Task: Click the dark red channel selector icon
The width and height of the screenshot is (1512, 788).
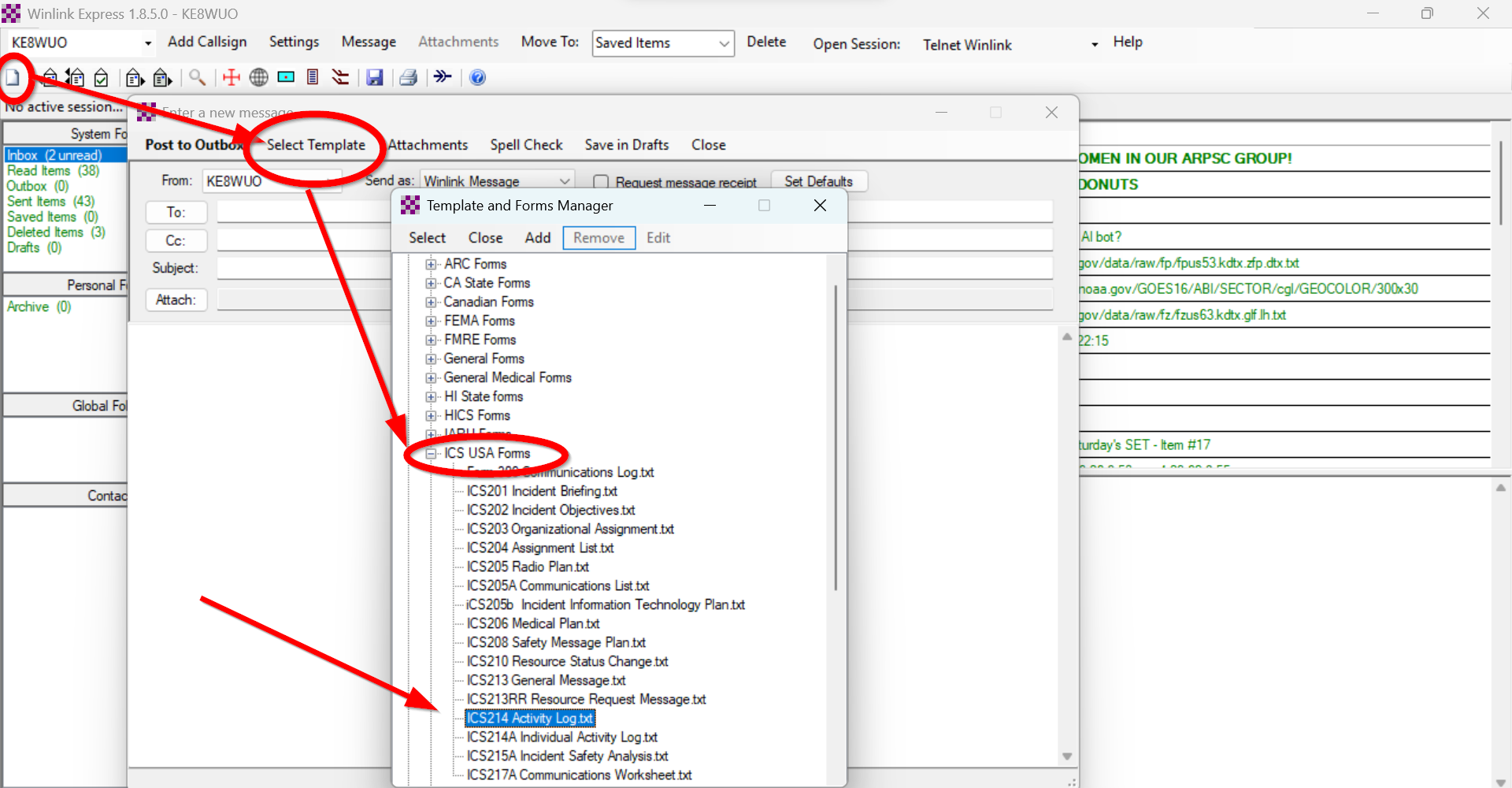Action: click(340, 77)
